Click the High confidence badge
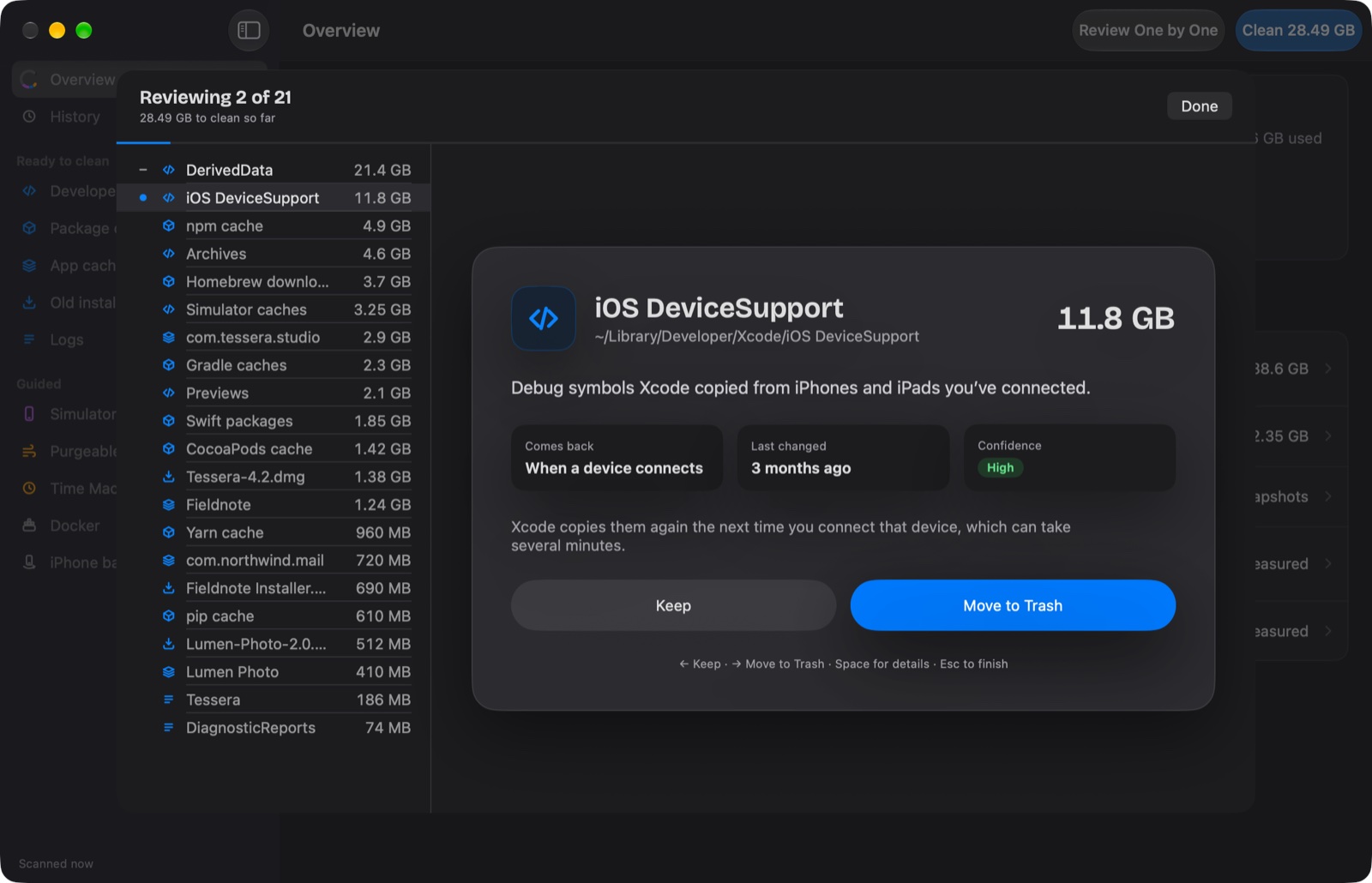The height and width of the screenshot is (883, 1372). point(1000,467)
